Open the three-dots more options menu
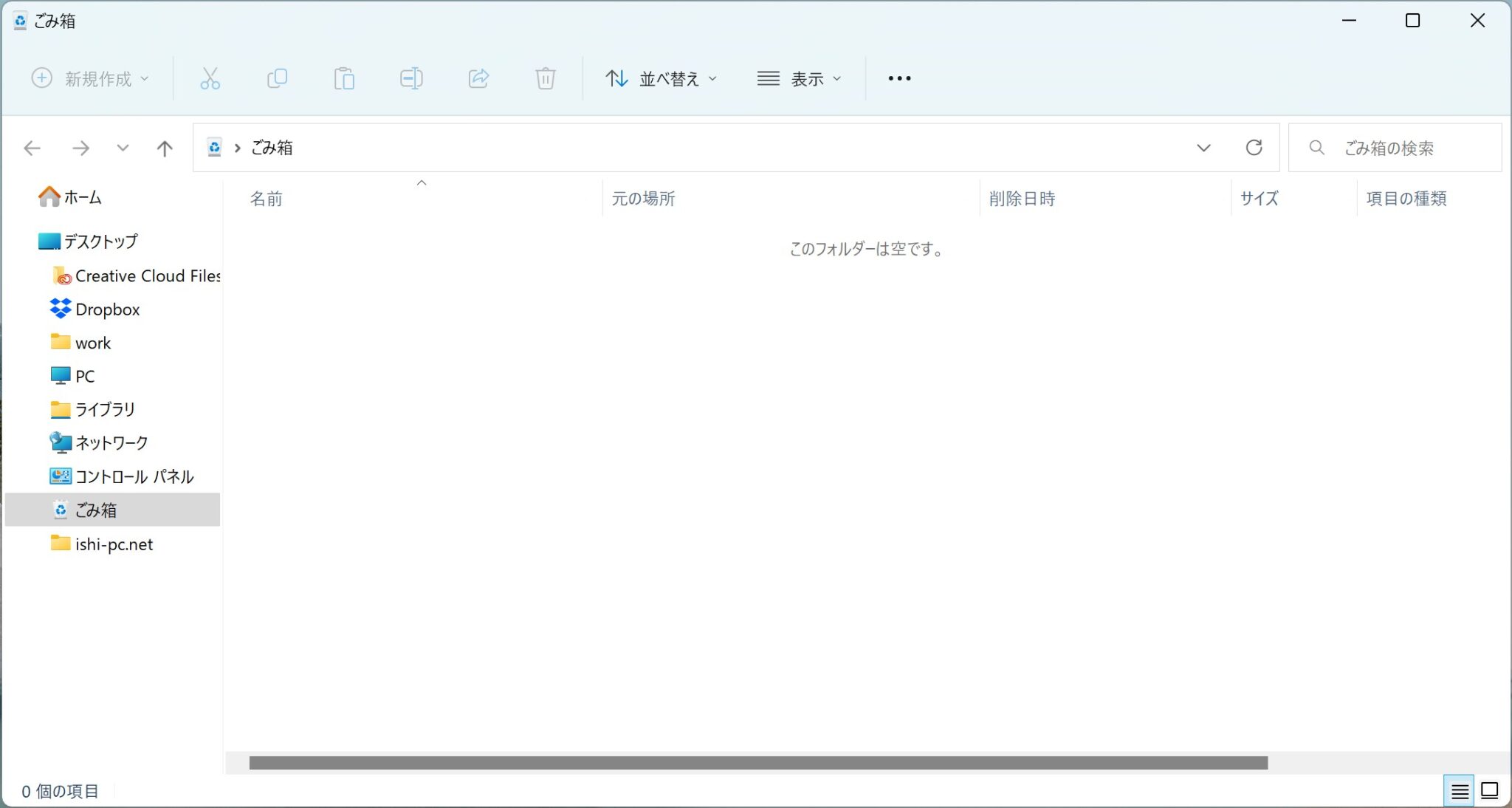The image size is (1512, 808). click(898, 78)
